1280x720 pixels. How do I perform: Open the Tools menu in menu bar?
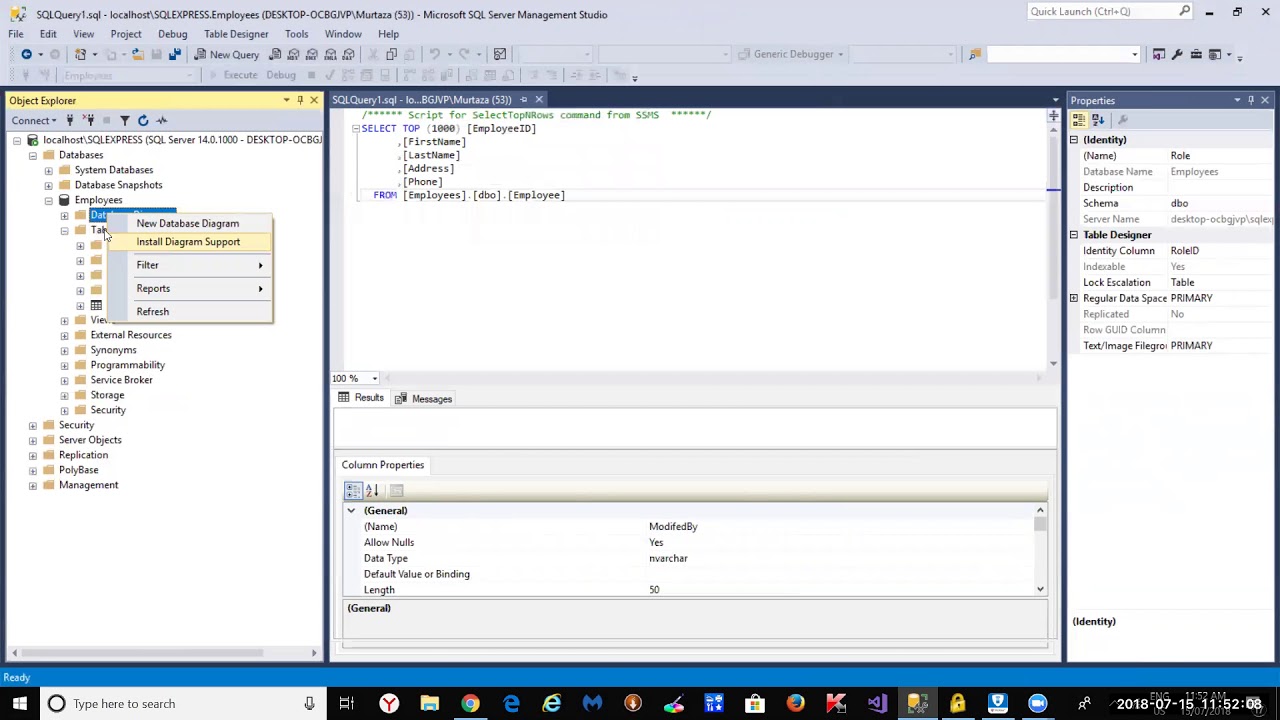(296, 34)
